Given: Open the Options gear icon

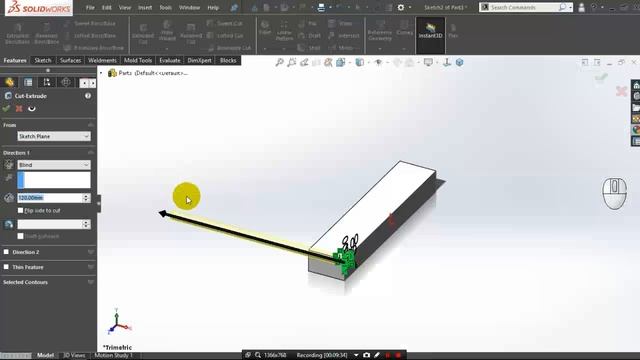Looking at the screenshot, I should [x=401, y=7].
